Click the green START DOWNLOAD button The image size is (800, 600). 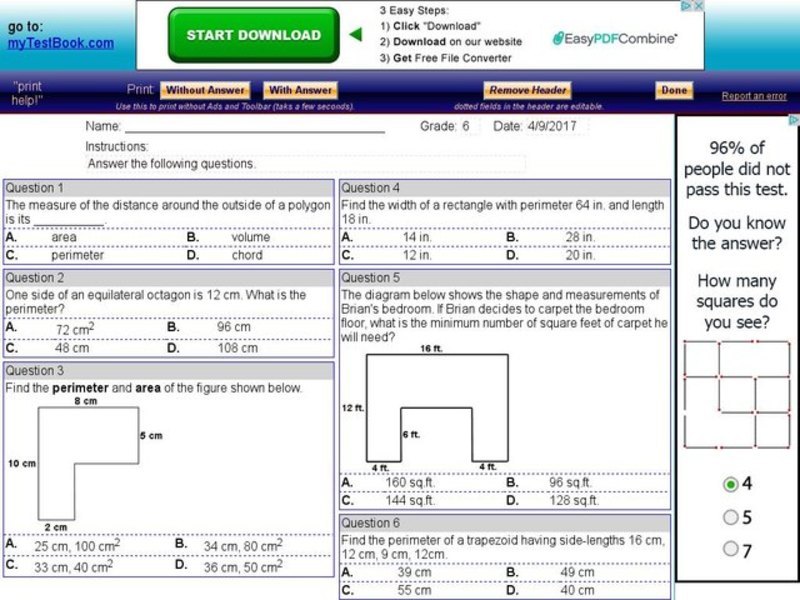pos(251,32)
